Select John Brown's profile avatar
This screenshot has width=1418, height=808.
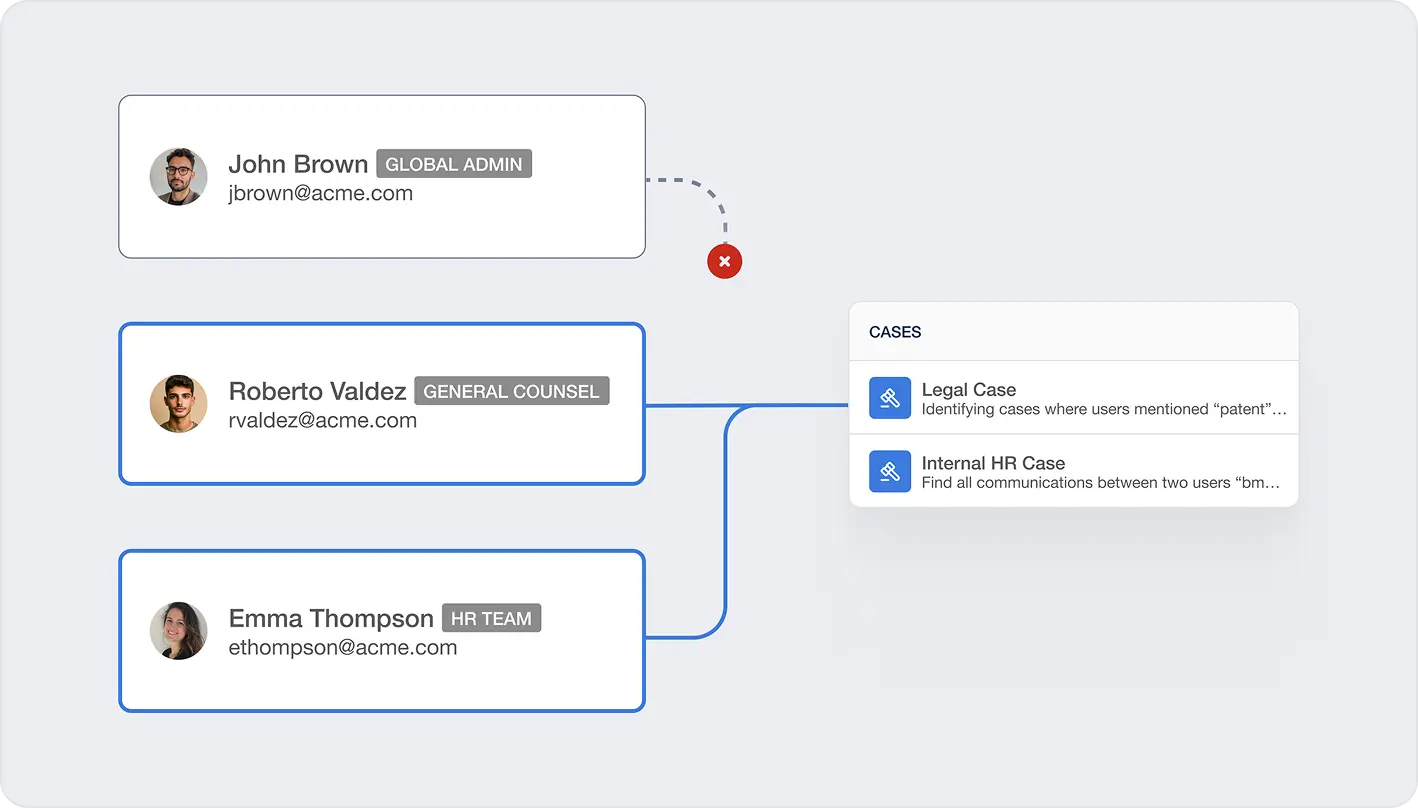[178, 177]
